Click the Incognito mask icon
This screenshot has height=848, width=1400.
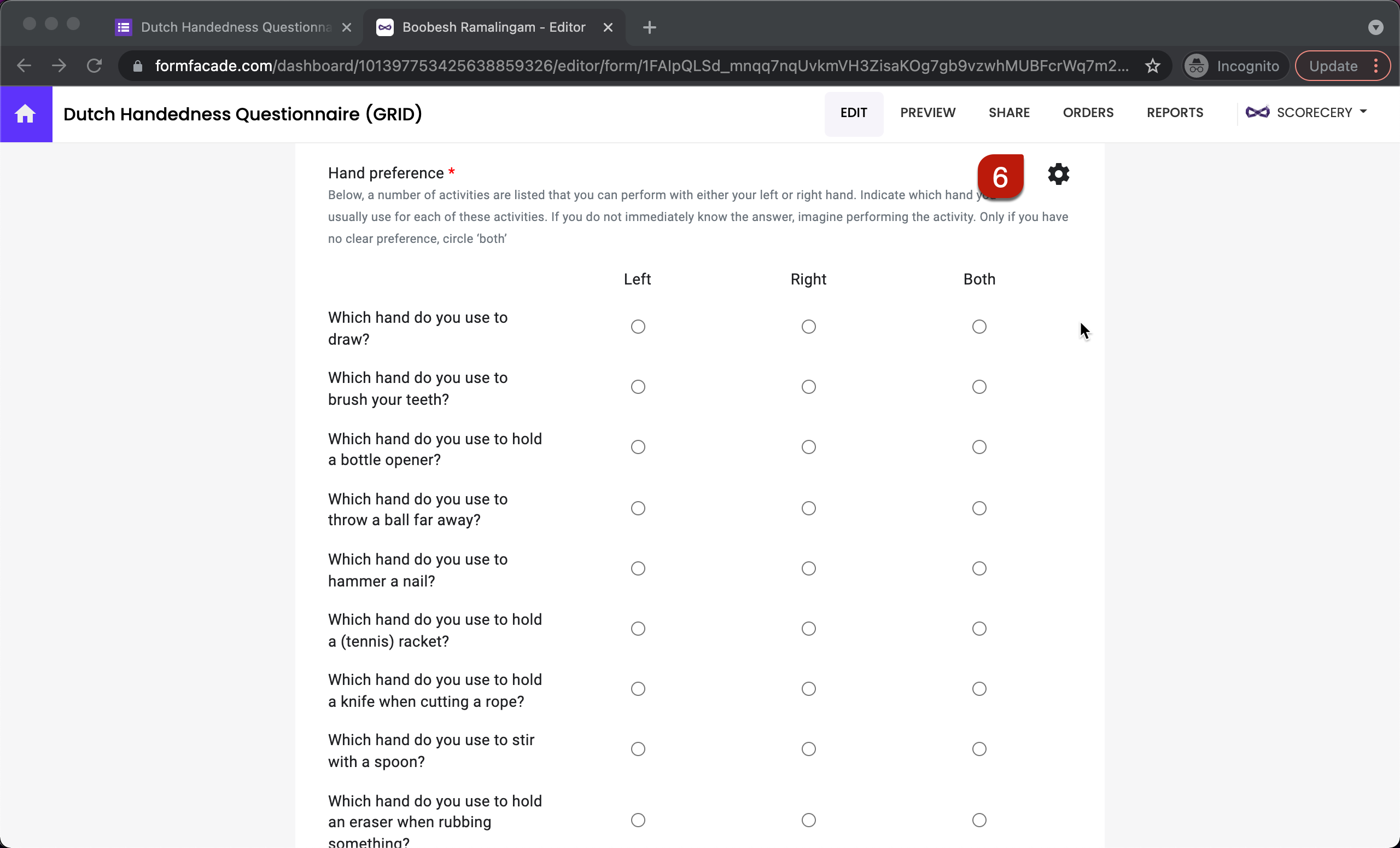pos(1195,65)
